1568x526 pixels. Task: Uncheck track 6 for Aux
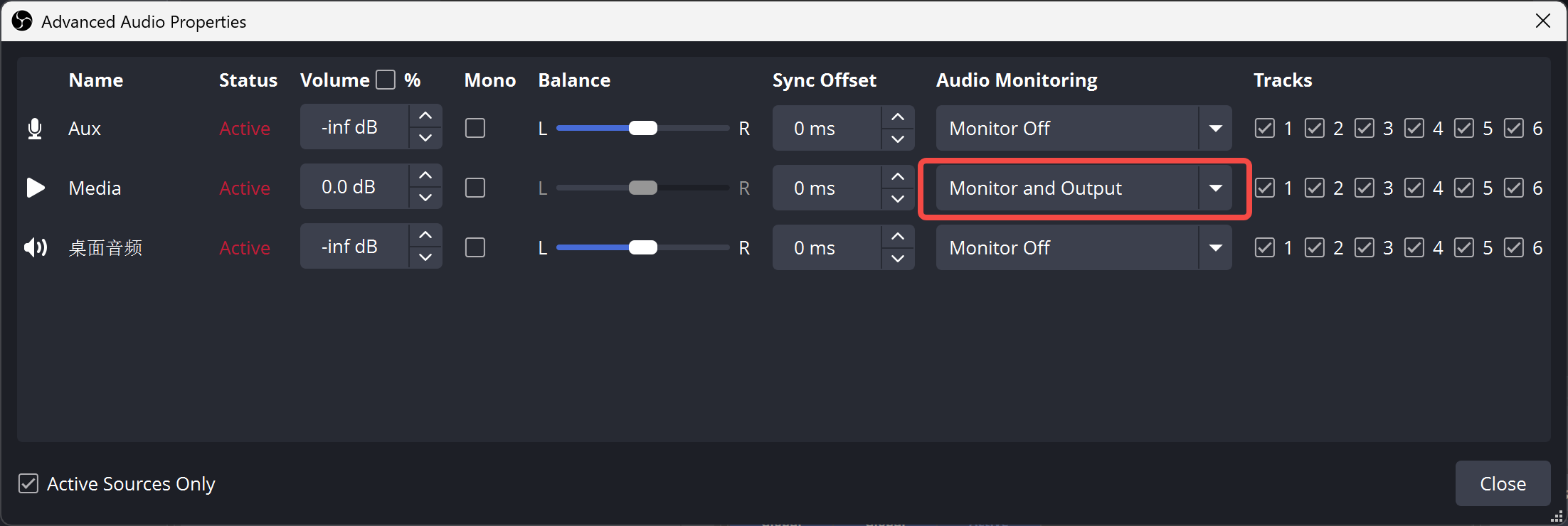[x=1514, y=128]
